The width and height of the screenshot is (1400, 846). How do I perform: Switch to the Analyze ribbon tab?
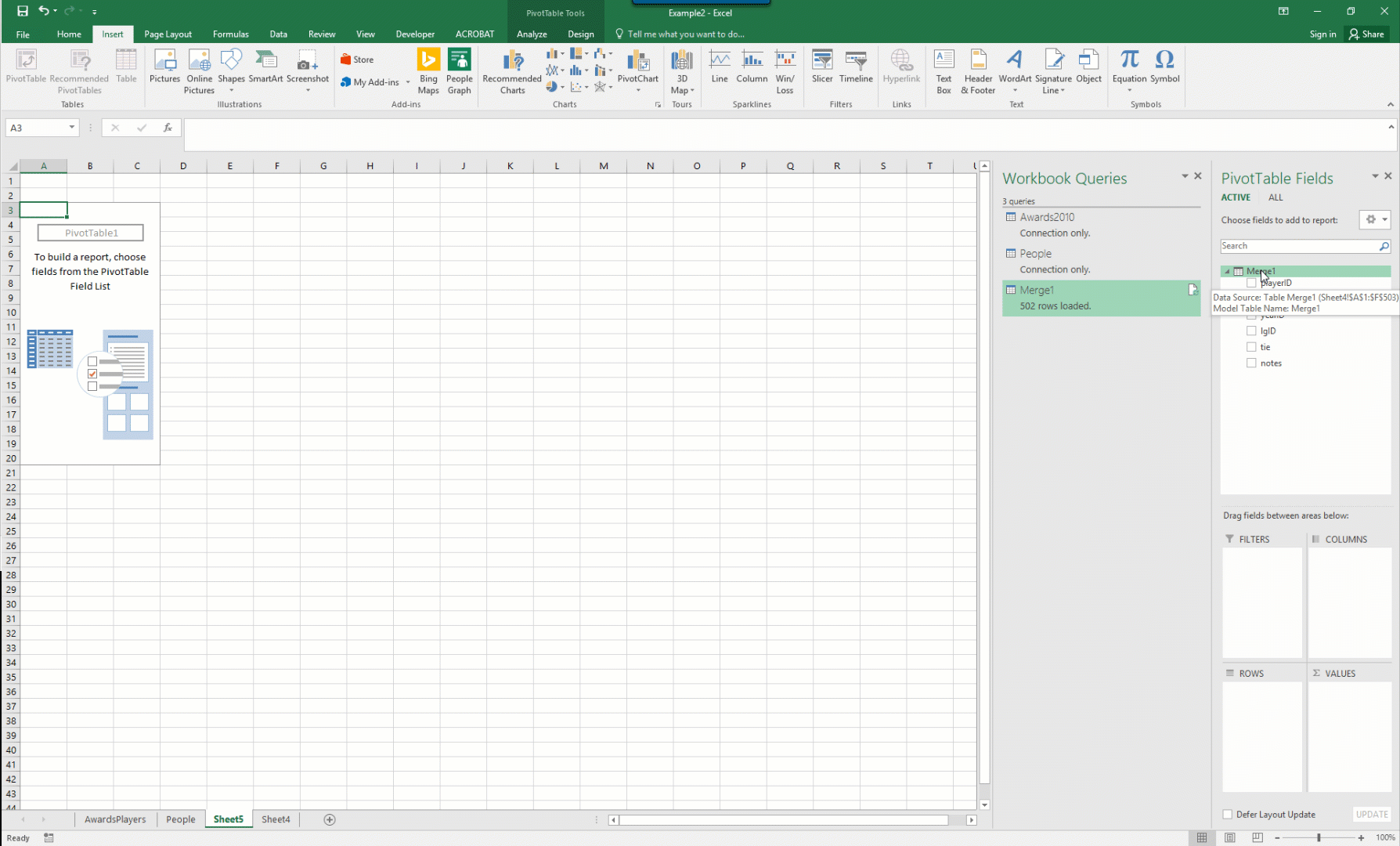tap(532, 34)
